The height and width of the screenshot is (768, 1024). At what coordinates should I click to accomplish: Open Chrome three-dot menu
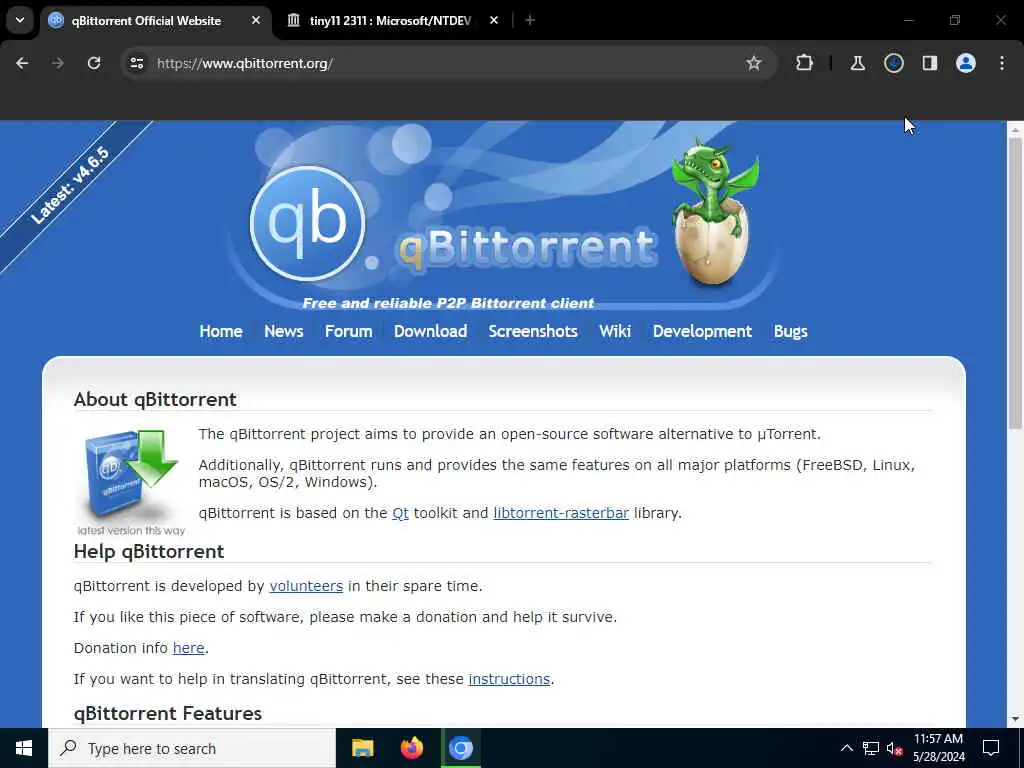coord(1002,63)
